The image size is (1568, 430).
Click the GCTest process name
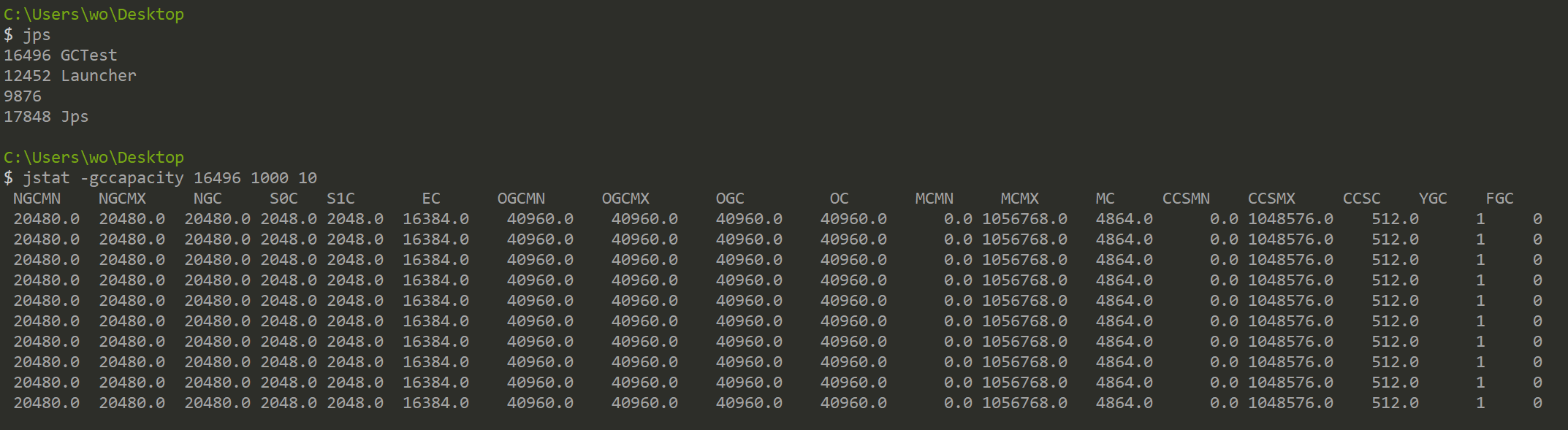tap(88, 55)
